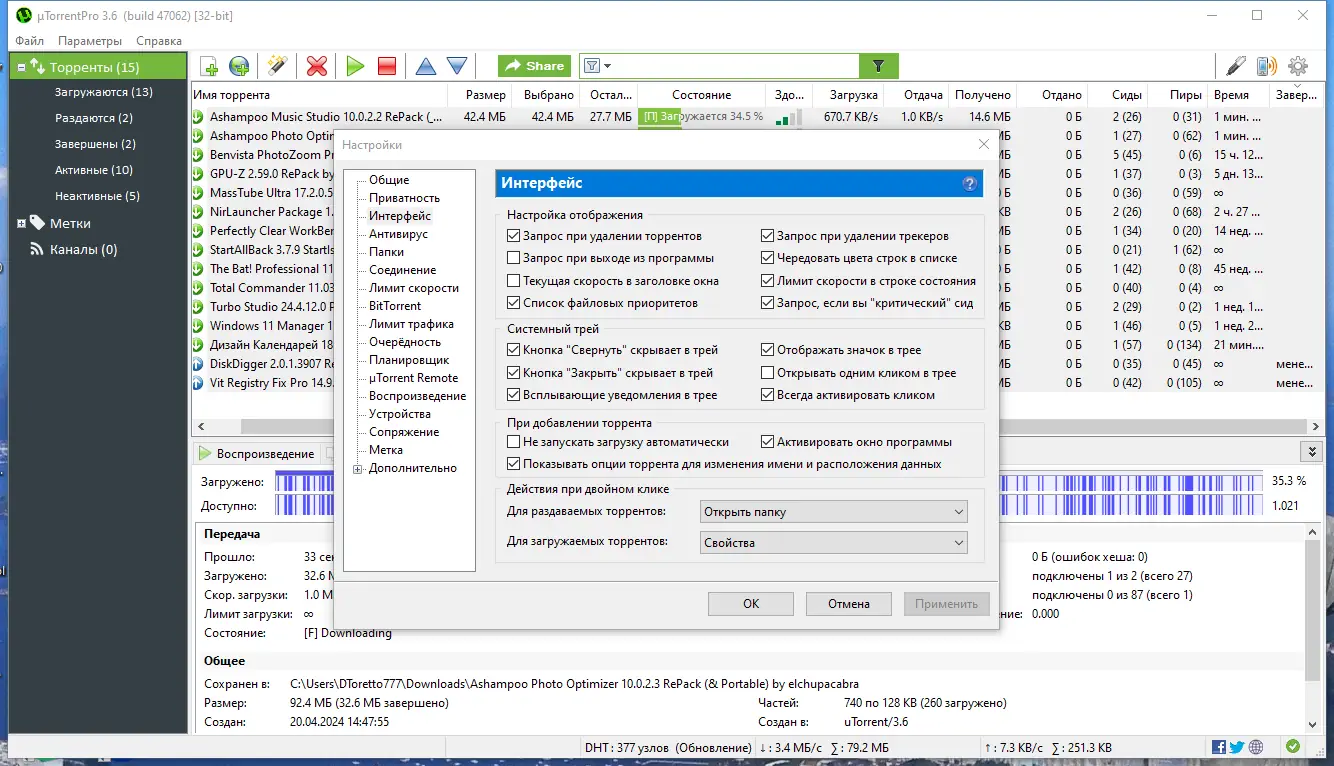This screenshot has height=766, width=1334.
Task: Select Загружаются (13) sidebar filter
Action: (x=104, y=92)
